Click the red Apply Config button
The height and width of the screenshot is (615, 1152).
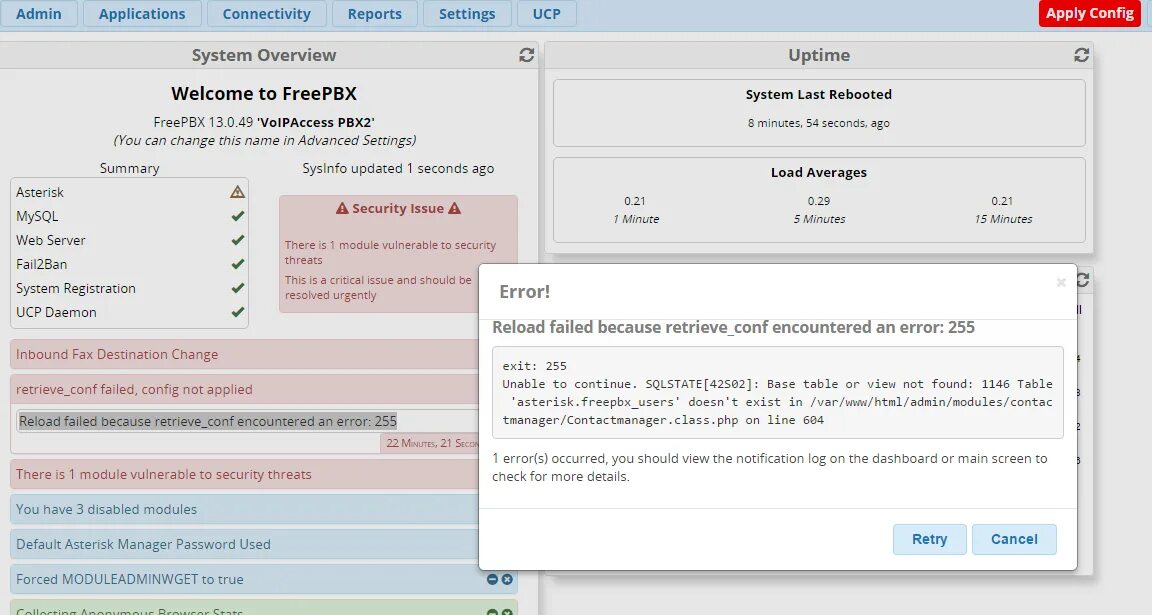pos(1090,13)
